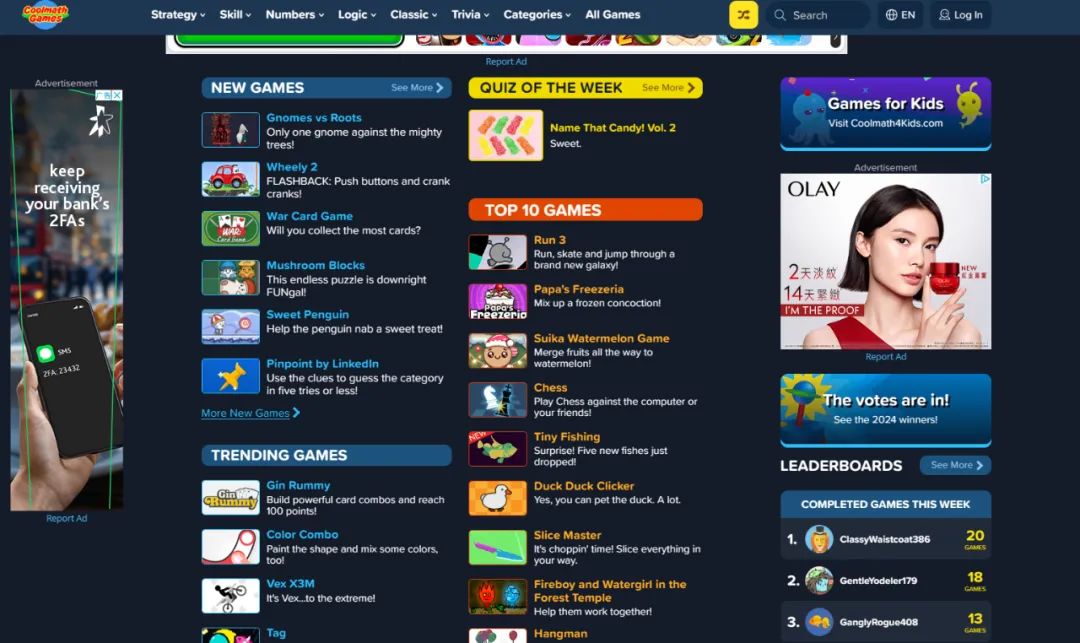
Task: Open the Gnomes vs Roots game thumbnail
Action: (x=231, y=129)
